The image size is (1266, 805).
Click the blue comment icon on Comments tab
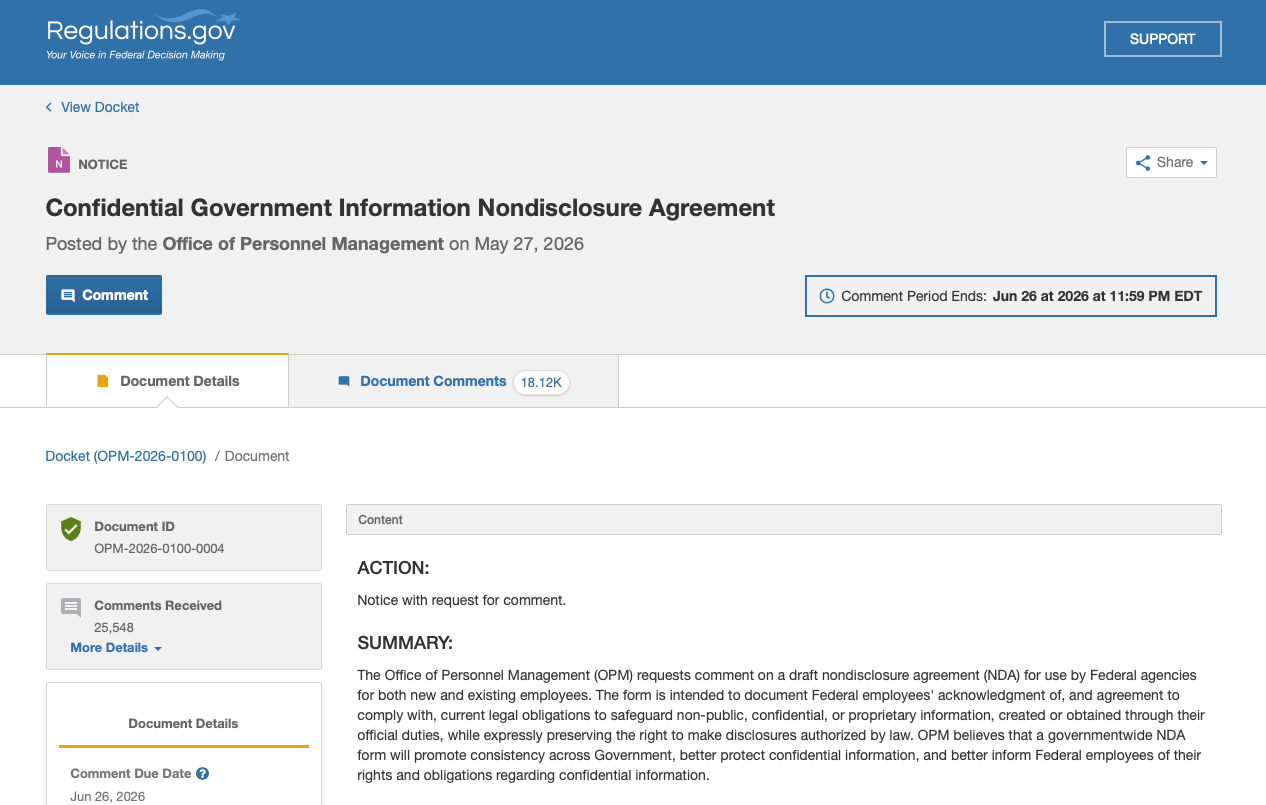pyautogui.click(x=344, y=381)
